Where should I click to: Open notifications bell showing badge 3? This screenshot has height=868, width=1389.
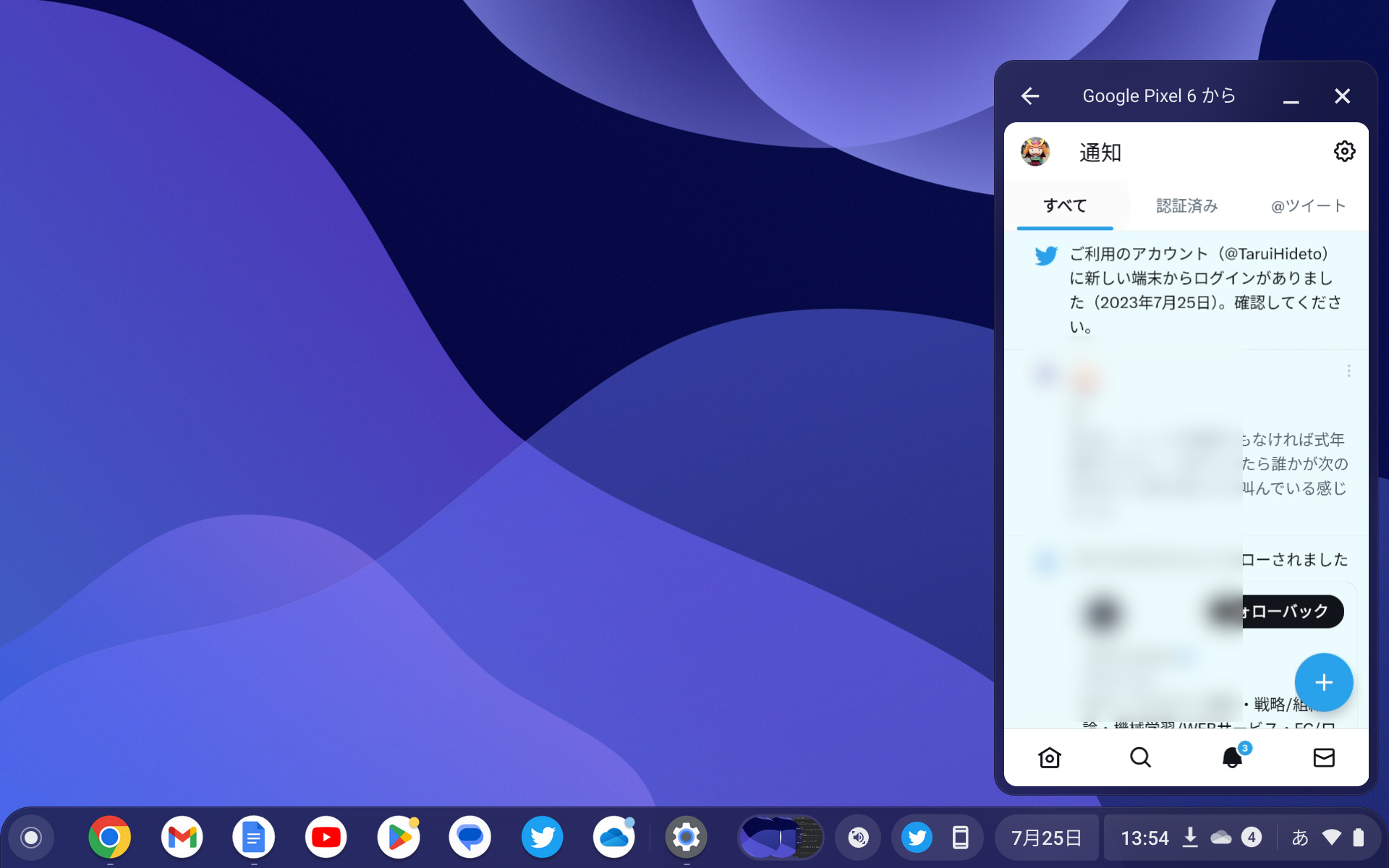[x=1233, y=757]
